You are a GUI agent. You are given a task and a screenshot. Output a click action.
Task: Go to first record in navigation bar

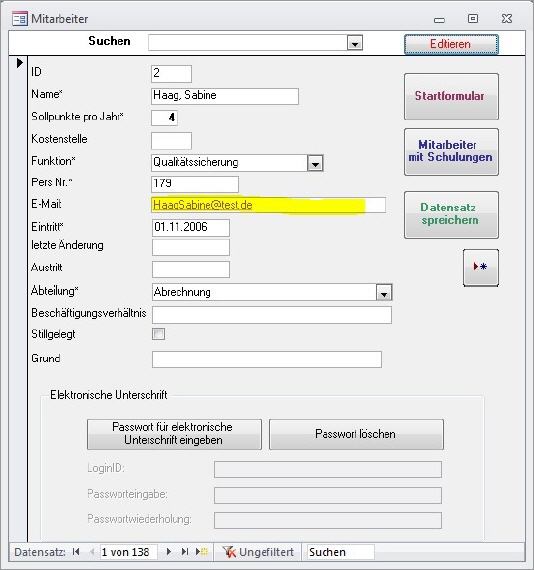point(76,552)
